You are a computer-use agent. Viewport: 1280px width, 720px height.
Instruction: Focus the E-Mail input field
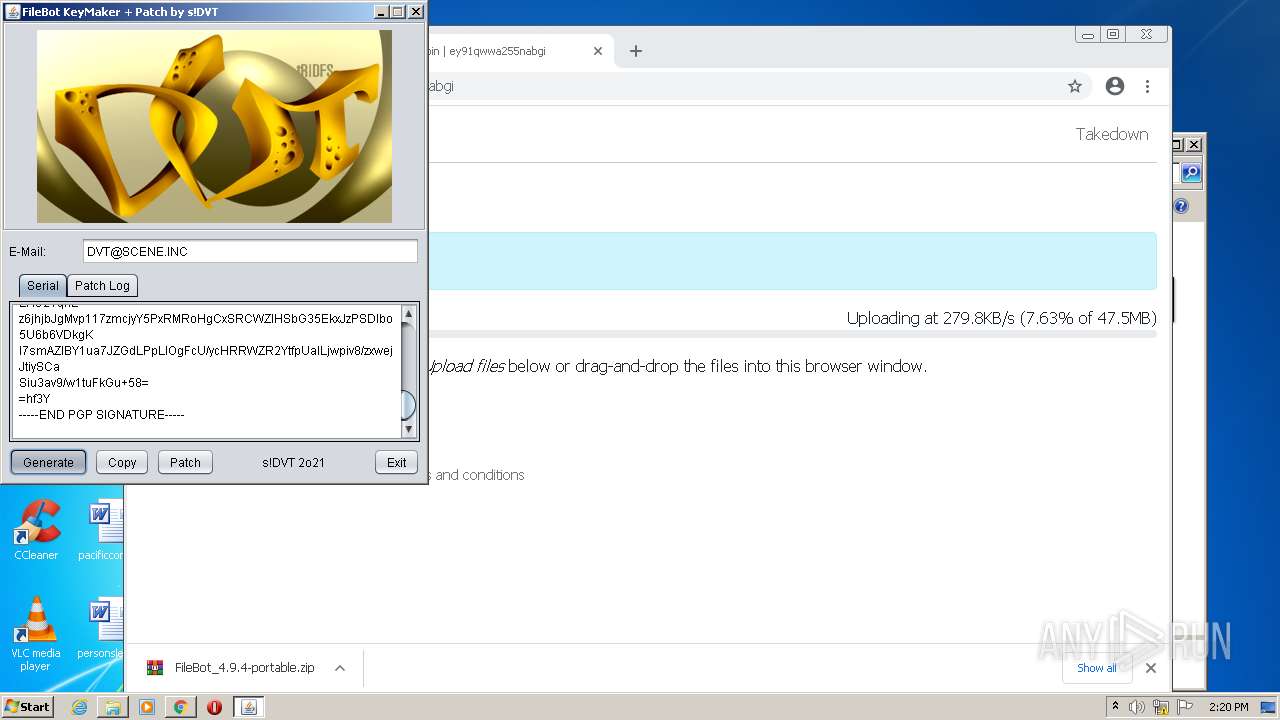tap(250, 252)
